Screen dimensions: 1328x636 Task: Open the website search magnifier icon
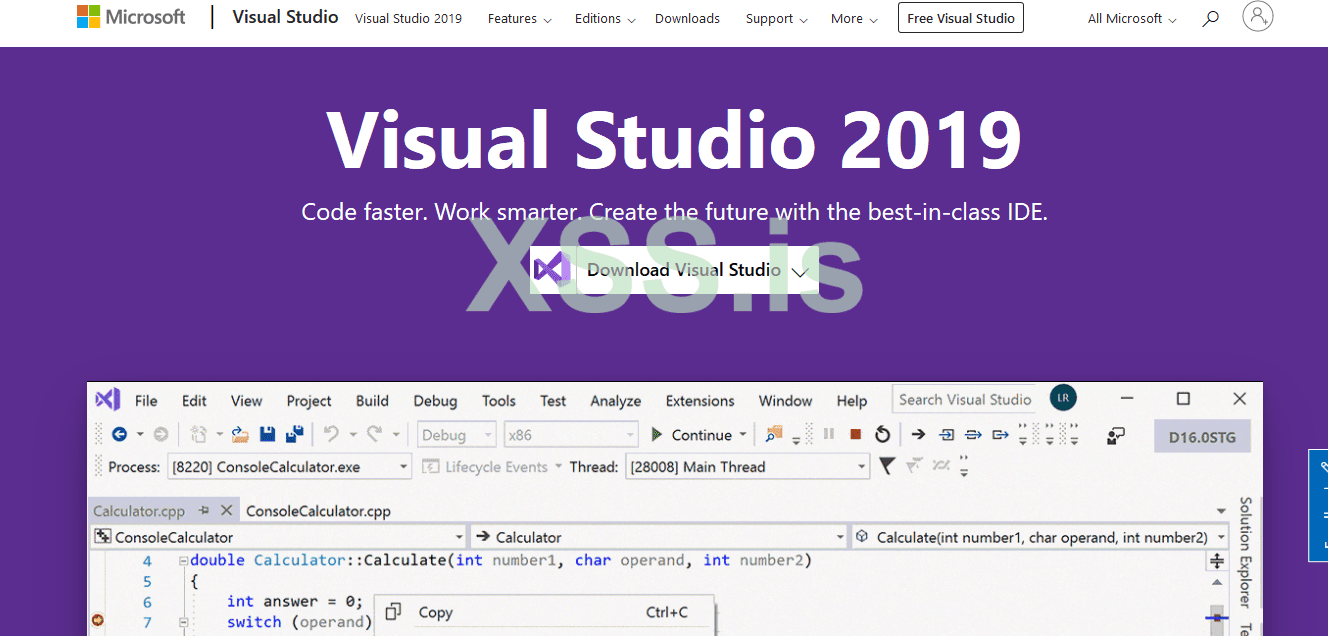[x=1210, y=18]
